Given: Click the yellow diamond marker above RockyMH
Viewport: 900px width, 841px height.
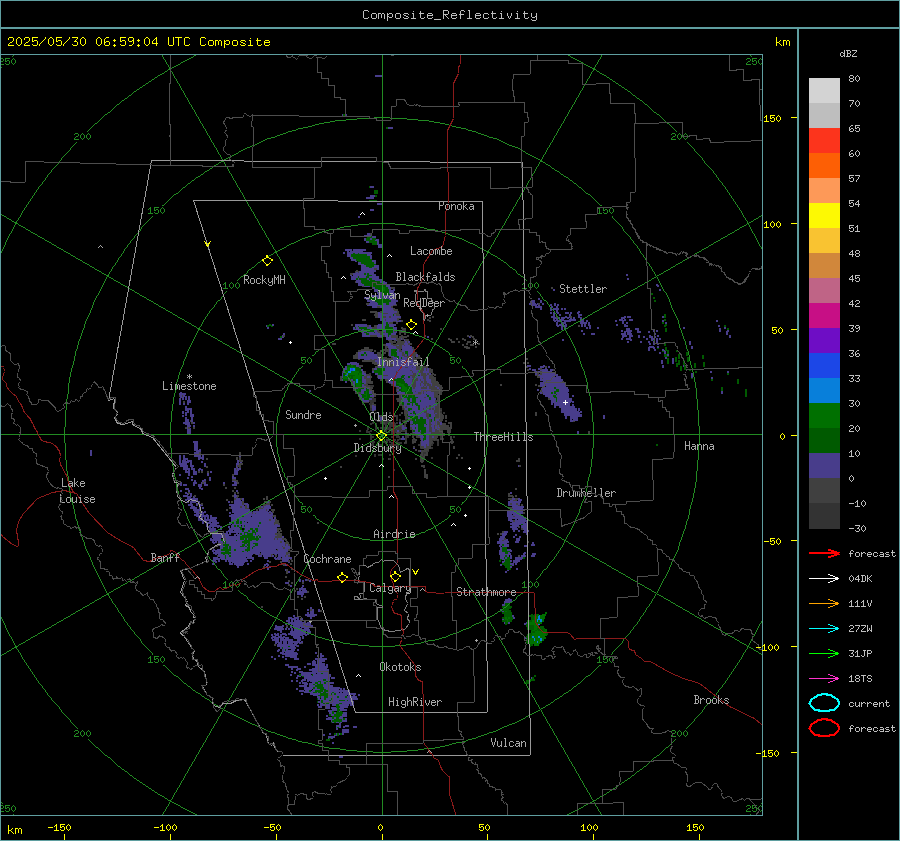Looking at the screenshot, I should coord(267,261).
